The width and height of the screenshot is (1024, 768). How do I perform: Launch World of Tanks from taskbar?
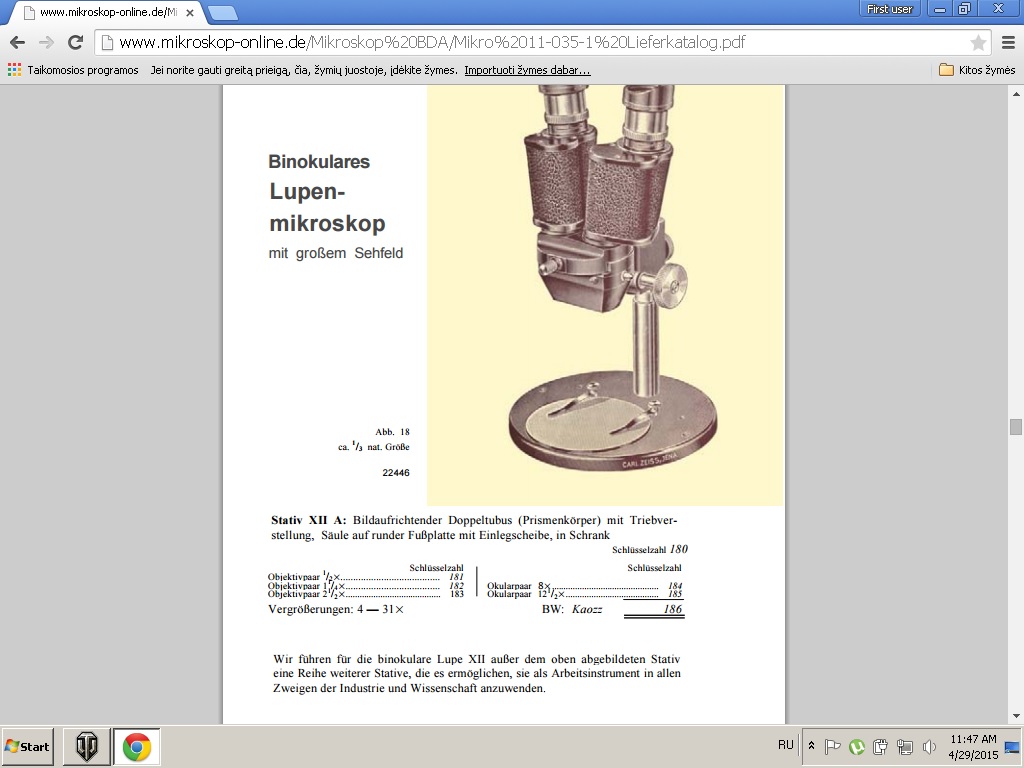(87, 747)
